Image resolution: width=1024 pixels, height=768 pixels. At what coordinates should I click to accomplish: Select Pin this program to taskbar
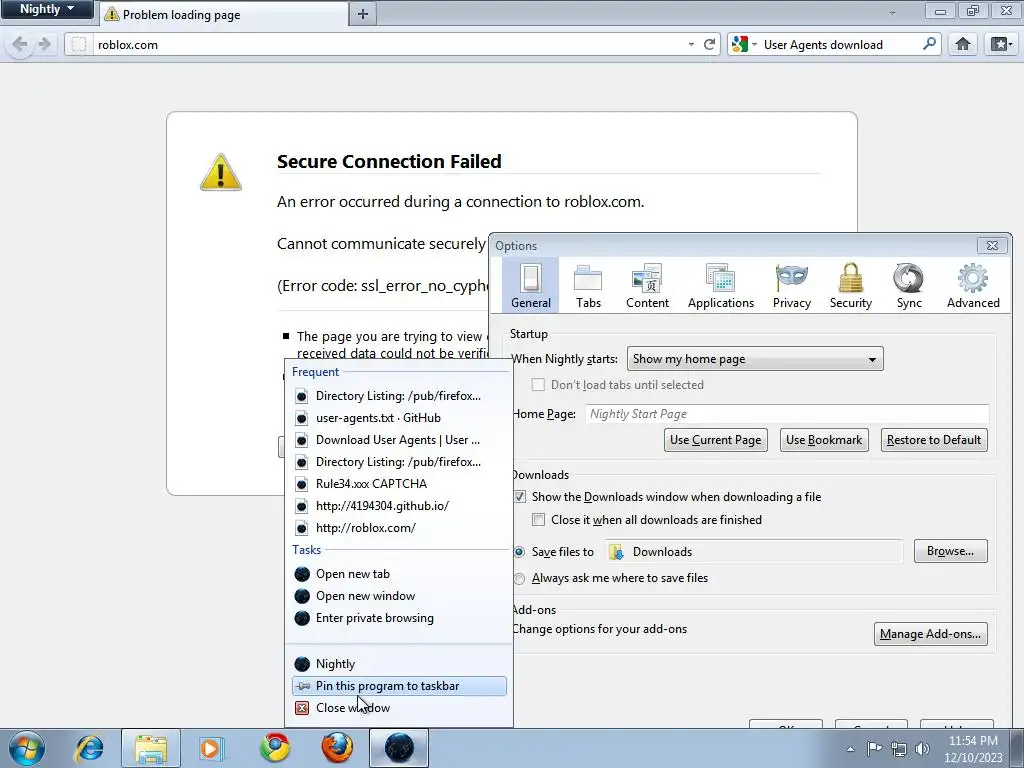[x=399, y=686]
